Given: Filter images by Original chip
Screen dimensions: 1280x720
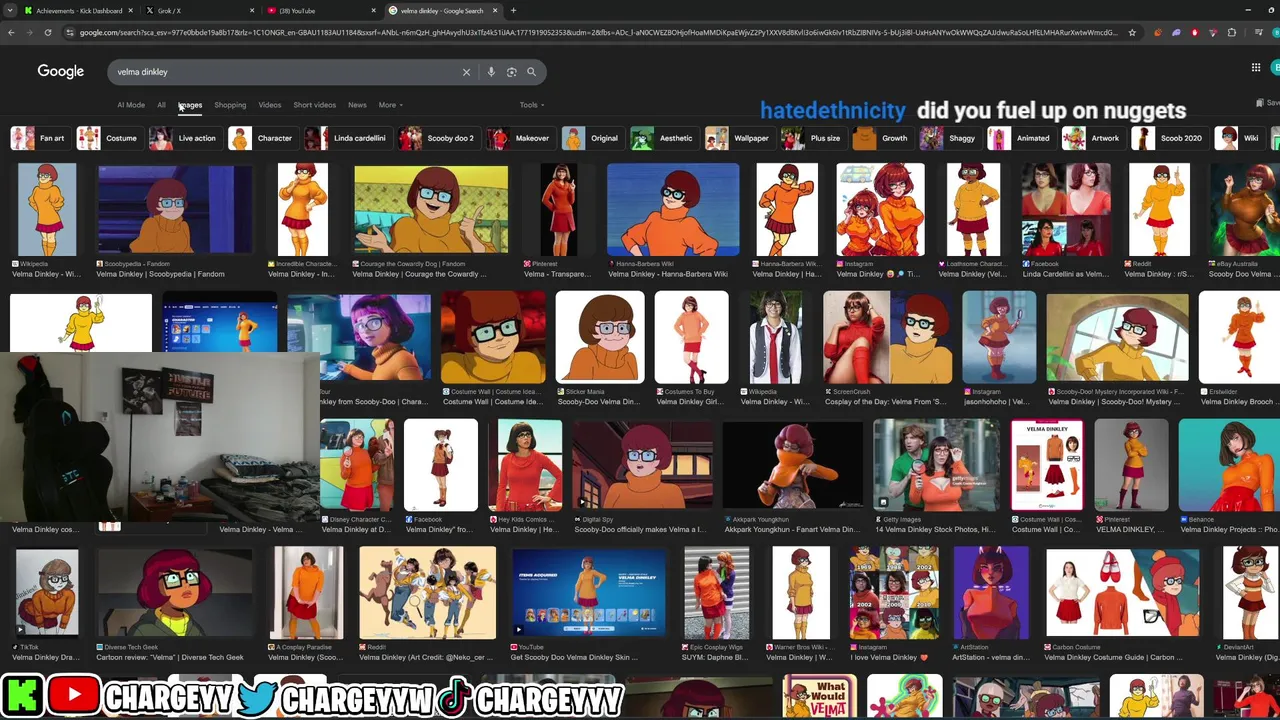Looking at the screenshot, I should pyautogui.click(x=591, y=138).
